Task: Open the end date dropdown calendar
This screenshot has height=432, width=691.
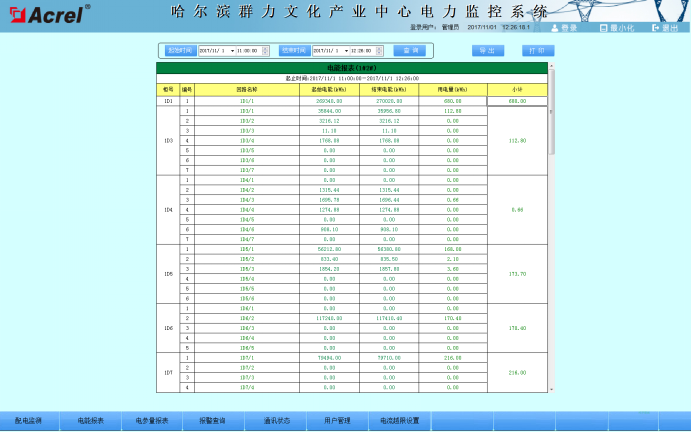Action: point(346,51)
